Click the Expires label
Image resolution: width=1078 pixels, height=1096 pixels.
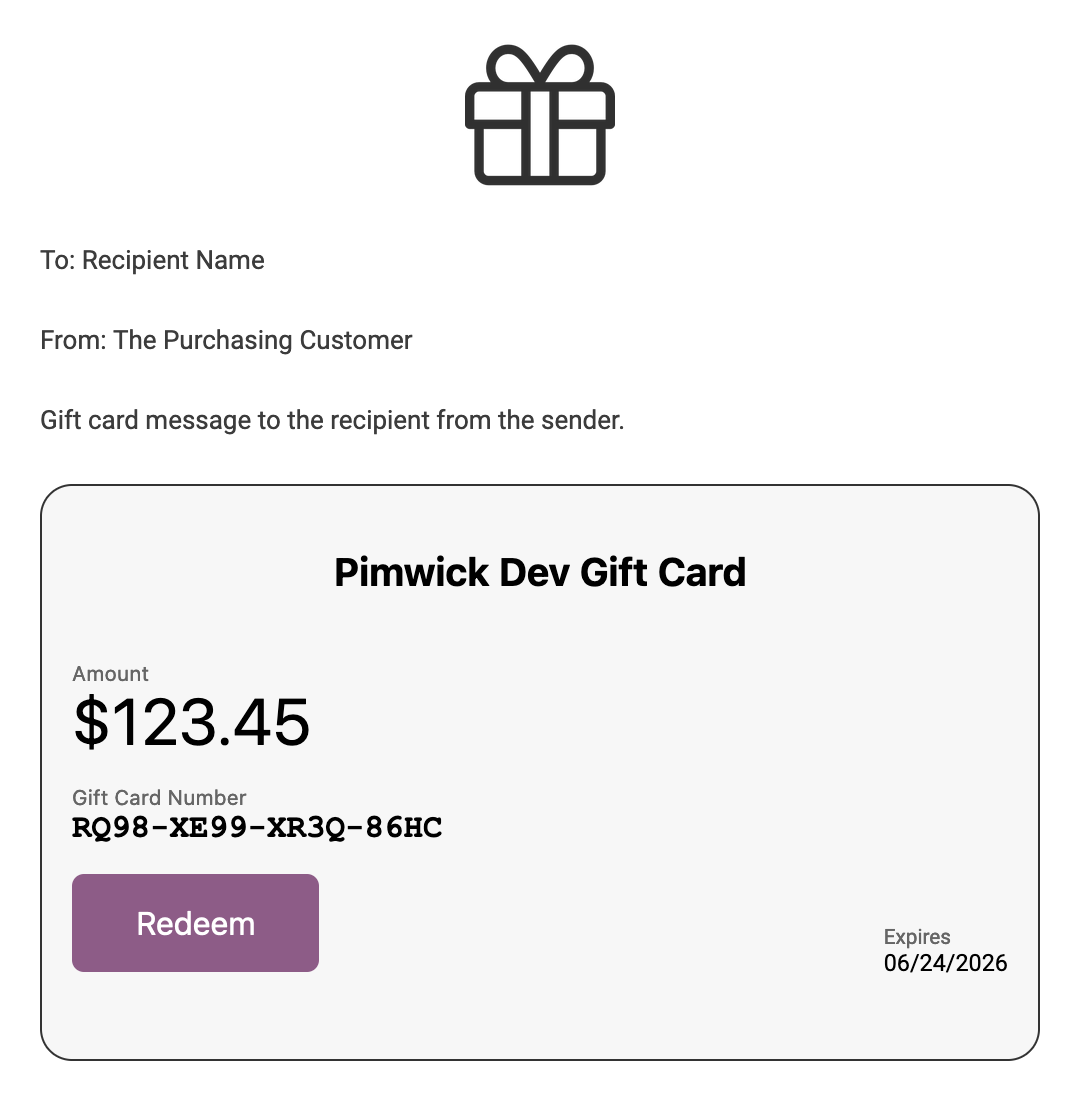[x=917, y=937]
